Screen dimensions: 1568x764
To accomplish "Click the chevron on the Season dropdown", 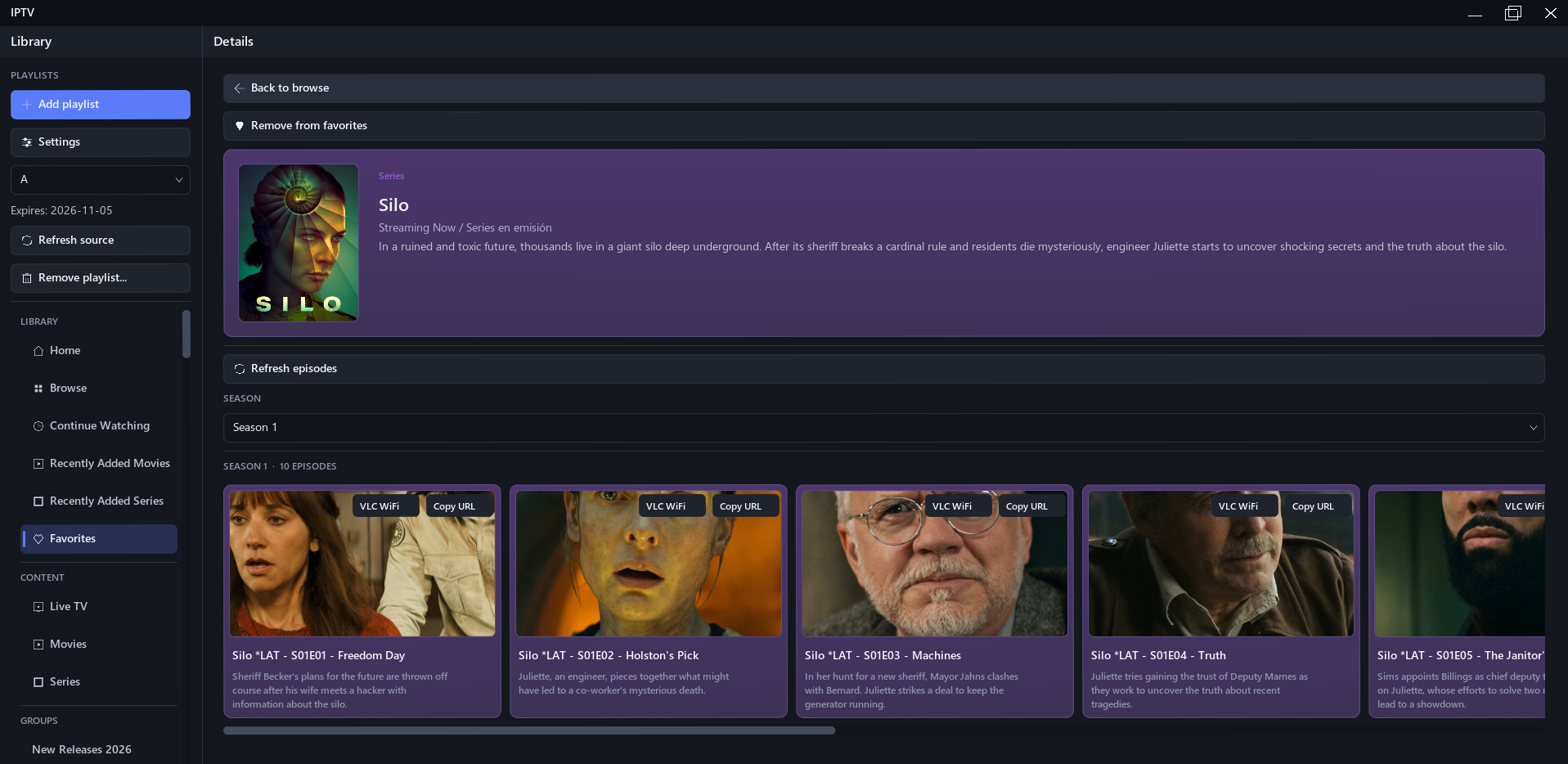I will [x=1533, y=428].
